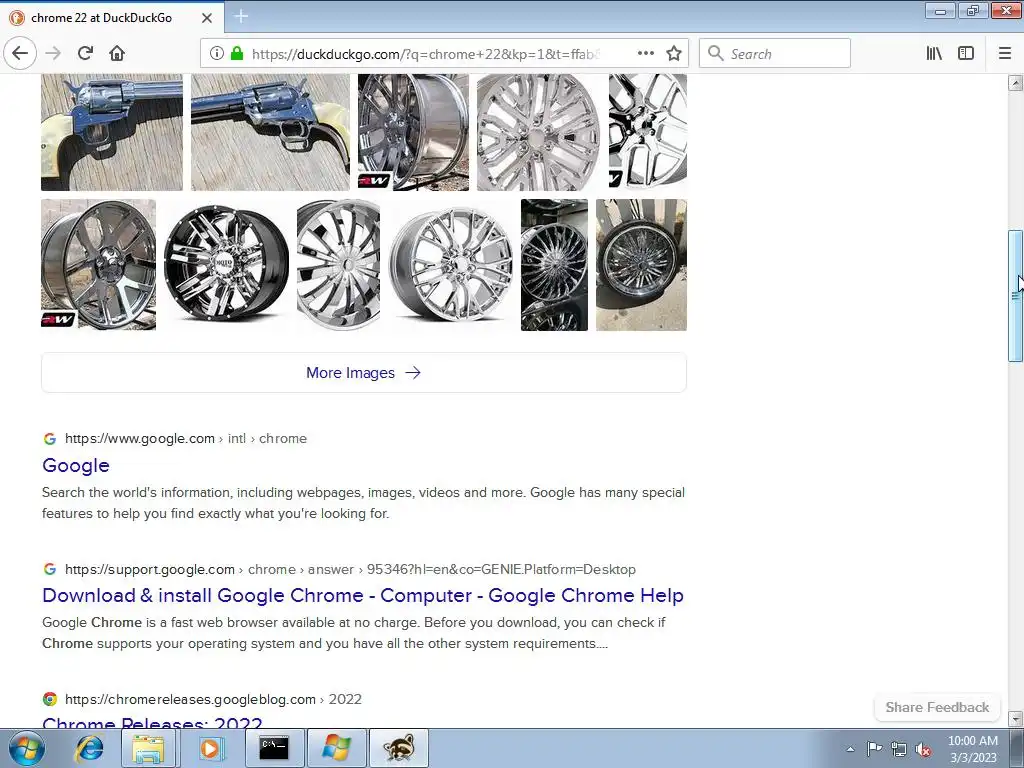
Task: Open first revolver image thumbnail
Action: click(112, 132)
